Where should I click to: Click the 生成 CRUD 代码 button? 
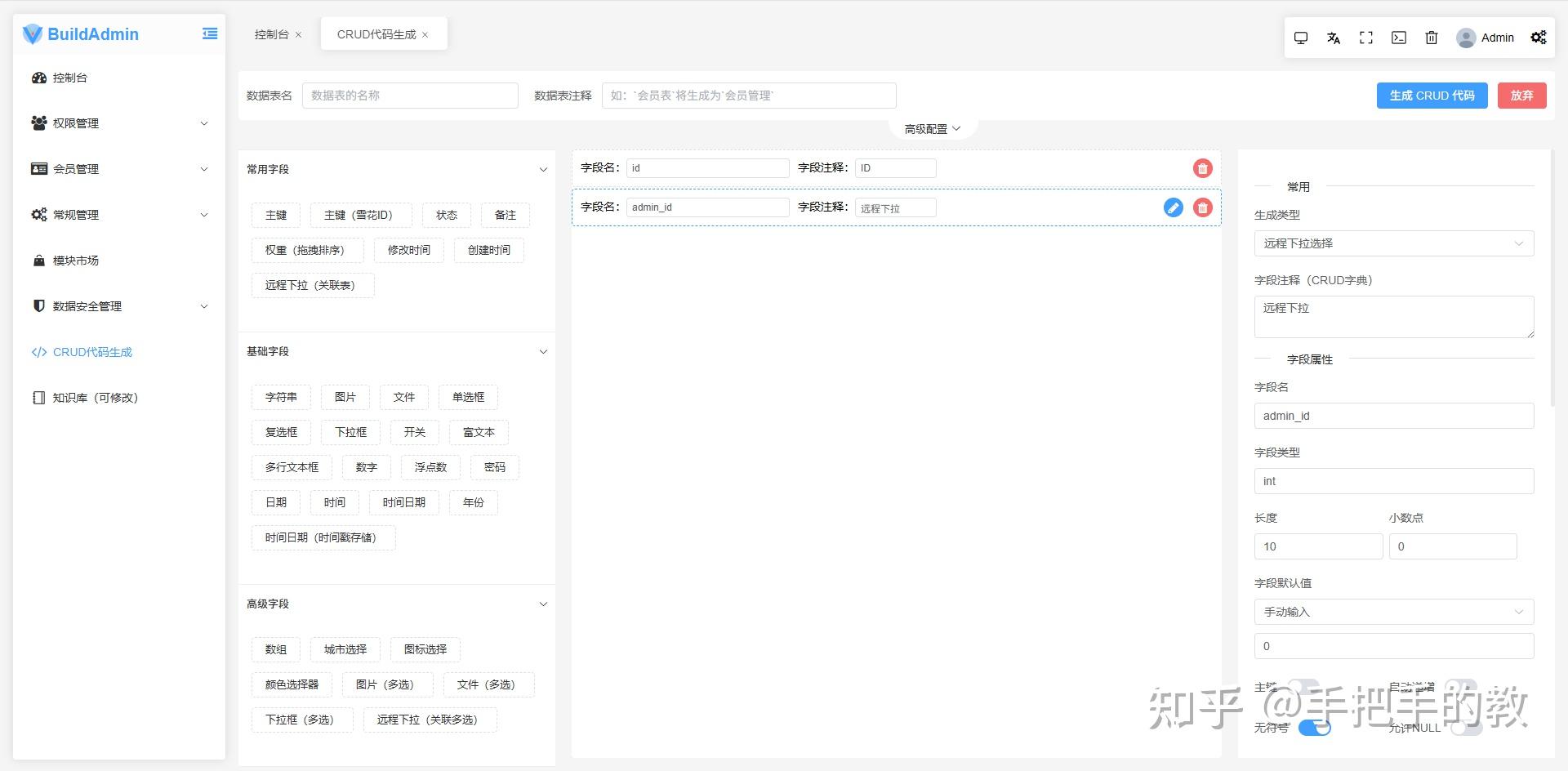(1431, 95)
